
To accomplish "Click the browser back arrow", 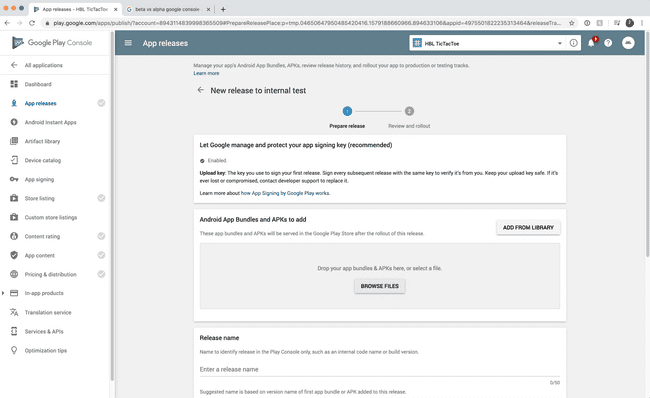I will point(7,23).
